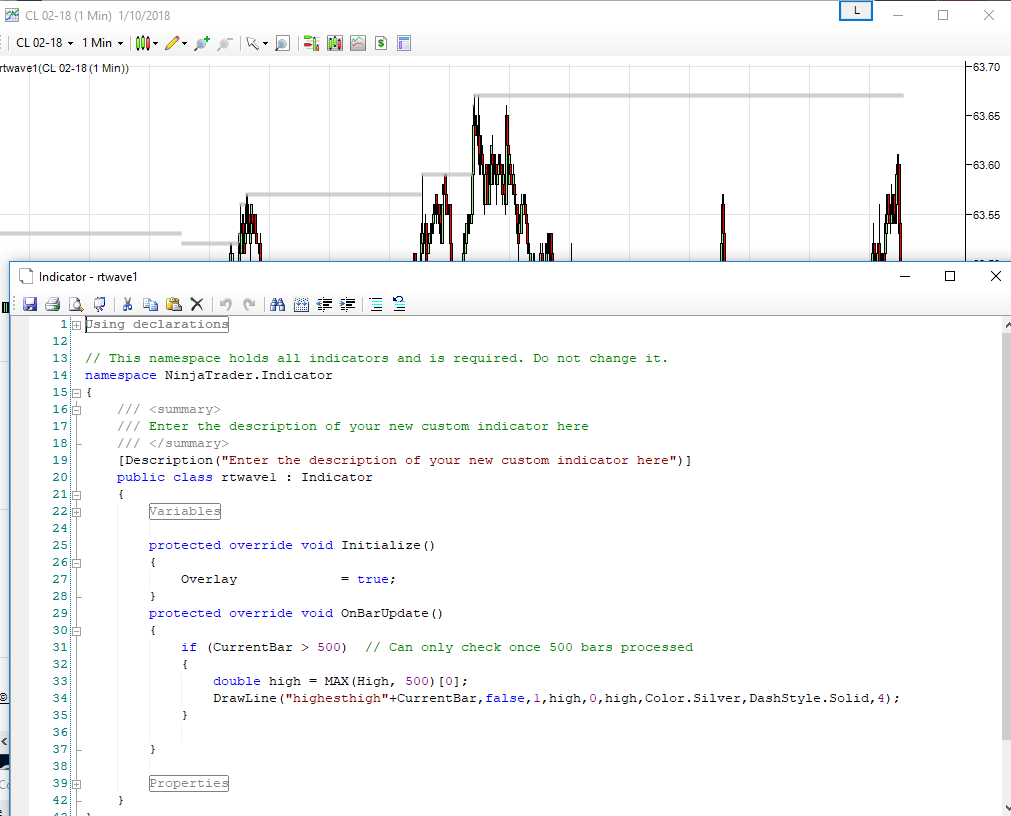Open the CL 02-18 instrument dropdown

pos(44,43)
